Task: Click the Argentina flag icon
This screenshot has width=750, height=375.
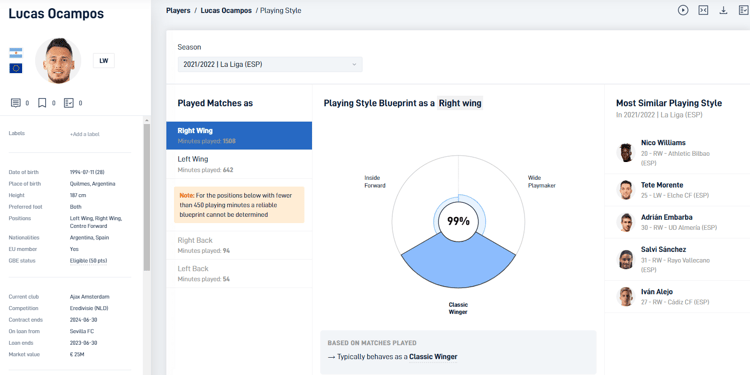Action: (16, 53)
